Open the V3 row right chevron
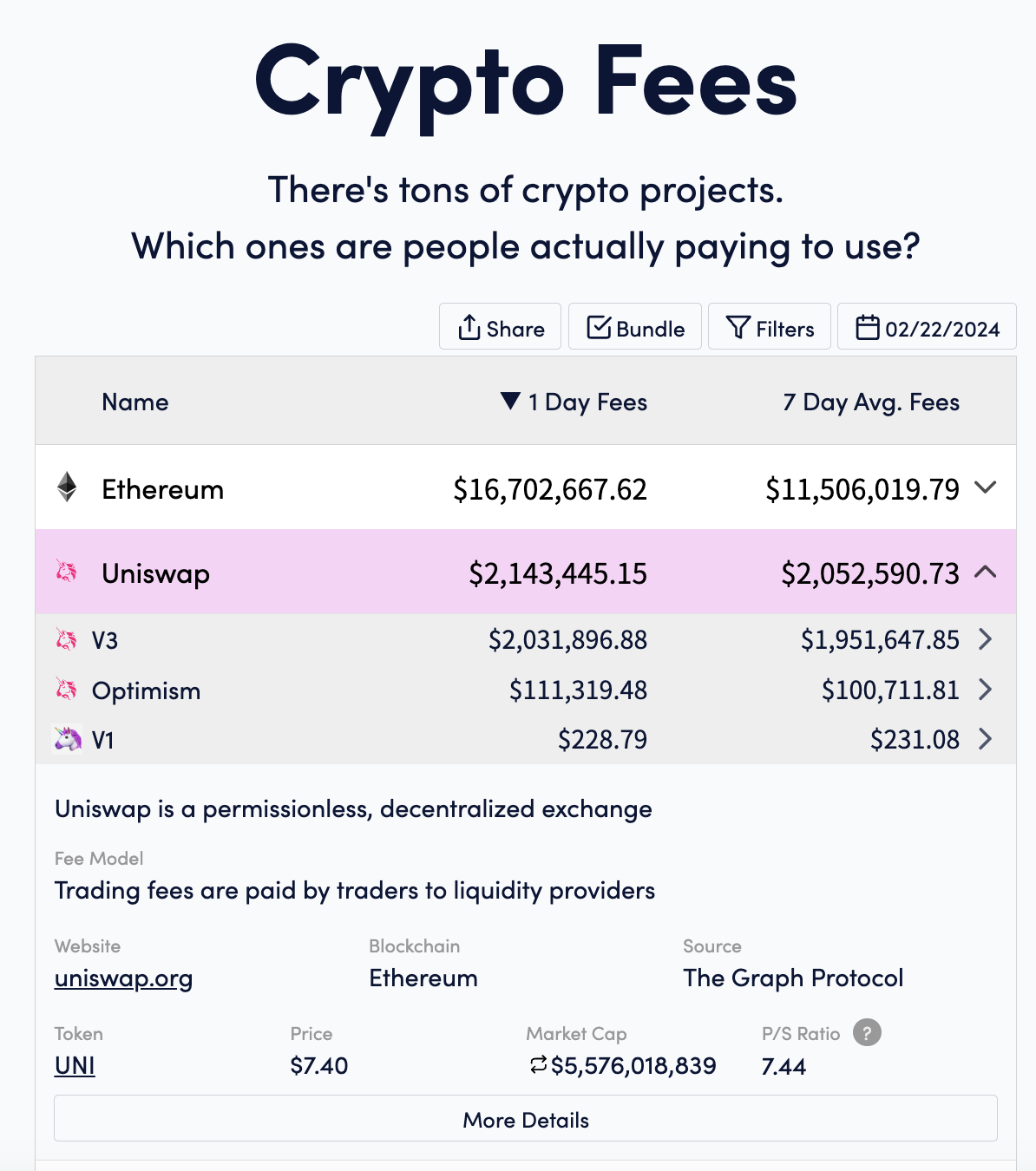The width and height of the screenshot is (1036, 1171). pyautogui.click(x=985, y=640)
